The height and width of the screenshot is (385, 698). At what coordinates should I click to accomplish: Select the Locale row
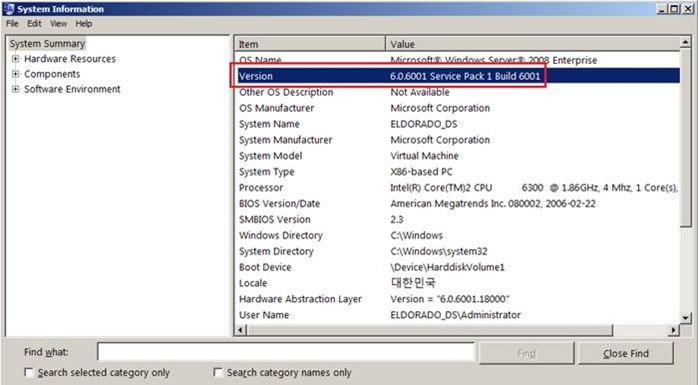pos(457,283)
